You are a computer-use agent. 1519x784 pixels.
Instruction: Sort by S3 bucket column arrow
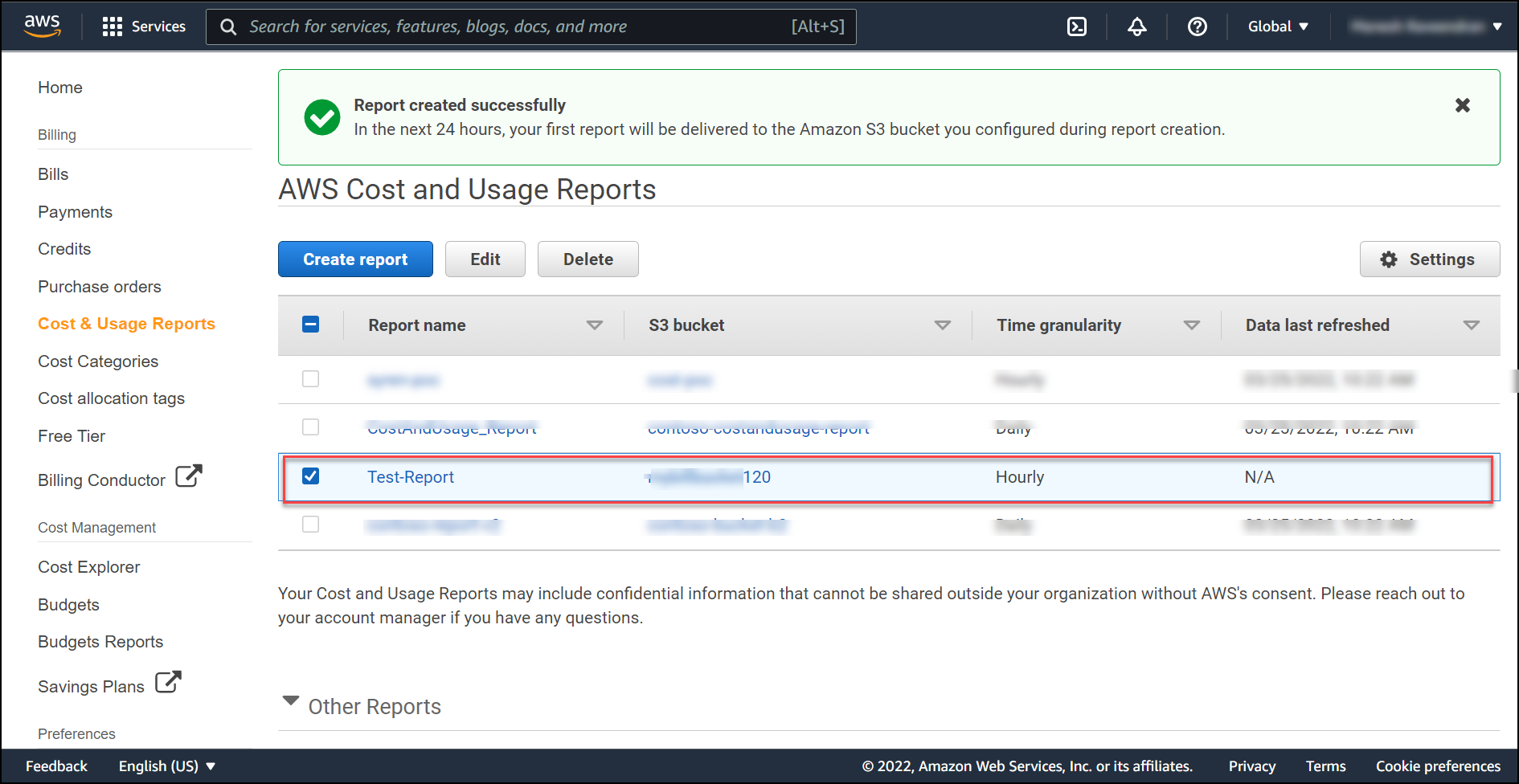point(942,325)
